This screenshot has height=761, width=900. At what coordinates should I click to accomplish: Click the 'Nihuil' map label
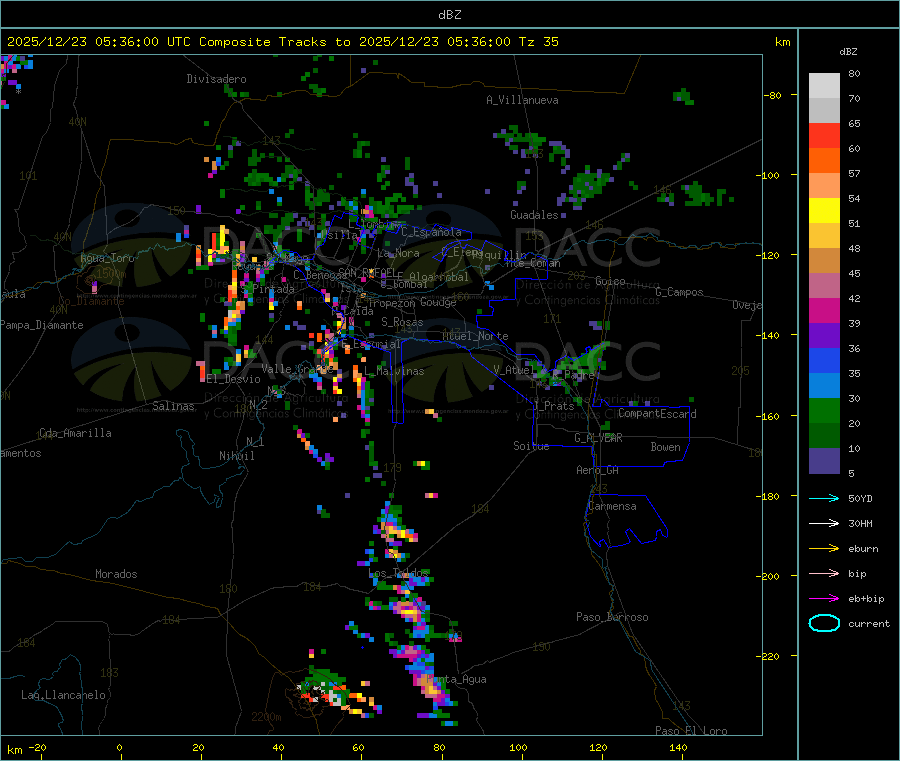coord(236,456)
